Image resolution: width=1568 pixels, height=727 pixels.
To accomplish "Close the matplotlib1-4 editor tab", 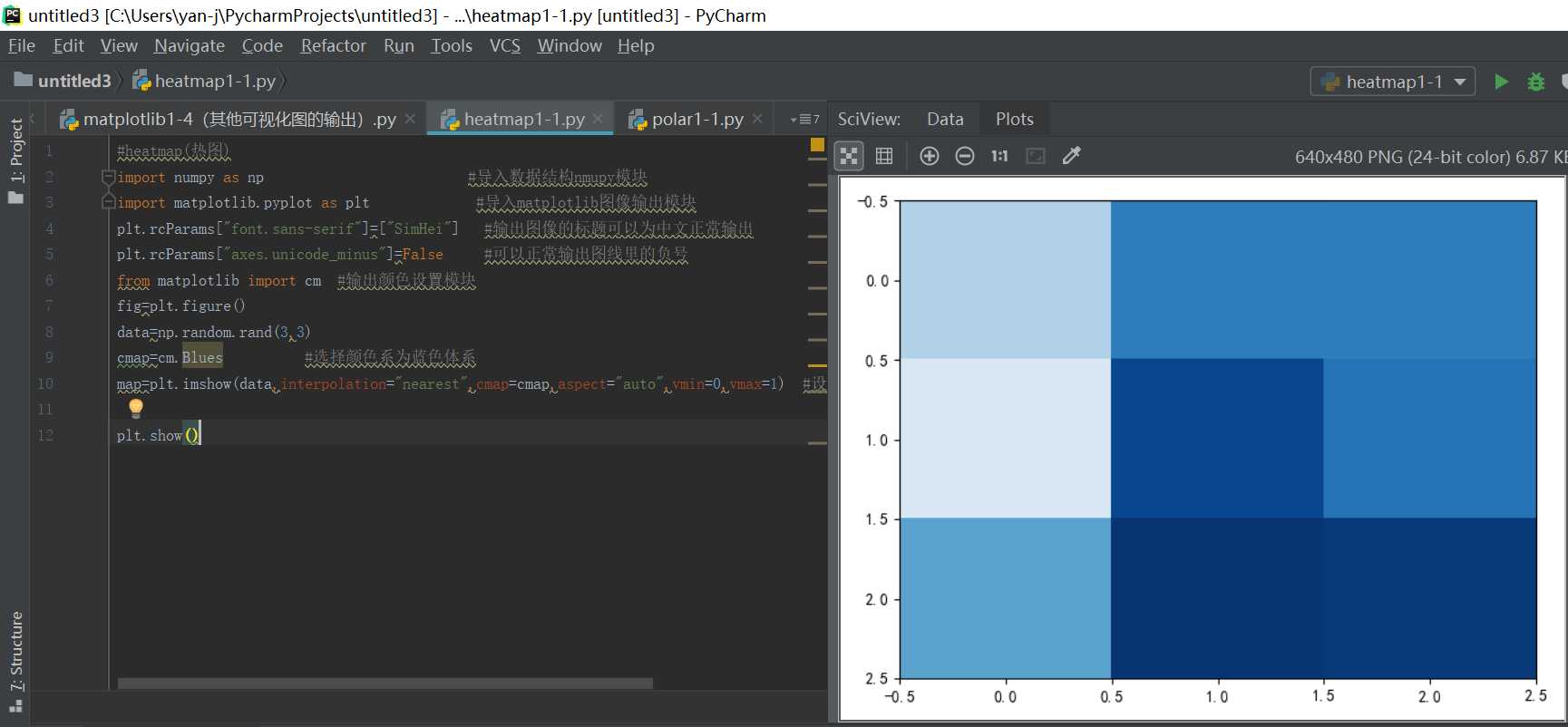I will pos(410,119).
